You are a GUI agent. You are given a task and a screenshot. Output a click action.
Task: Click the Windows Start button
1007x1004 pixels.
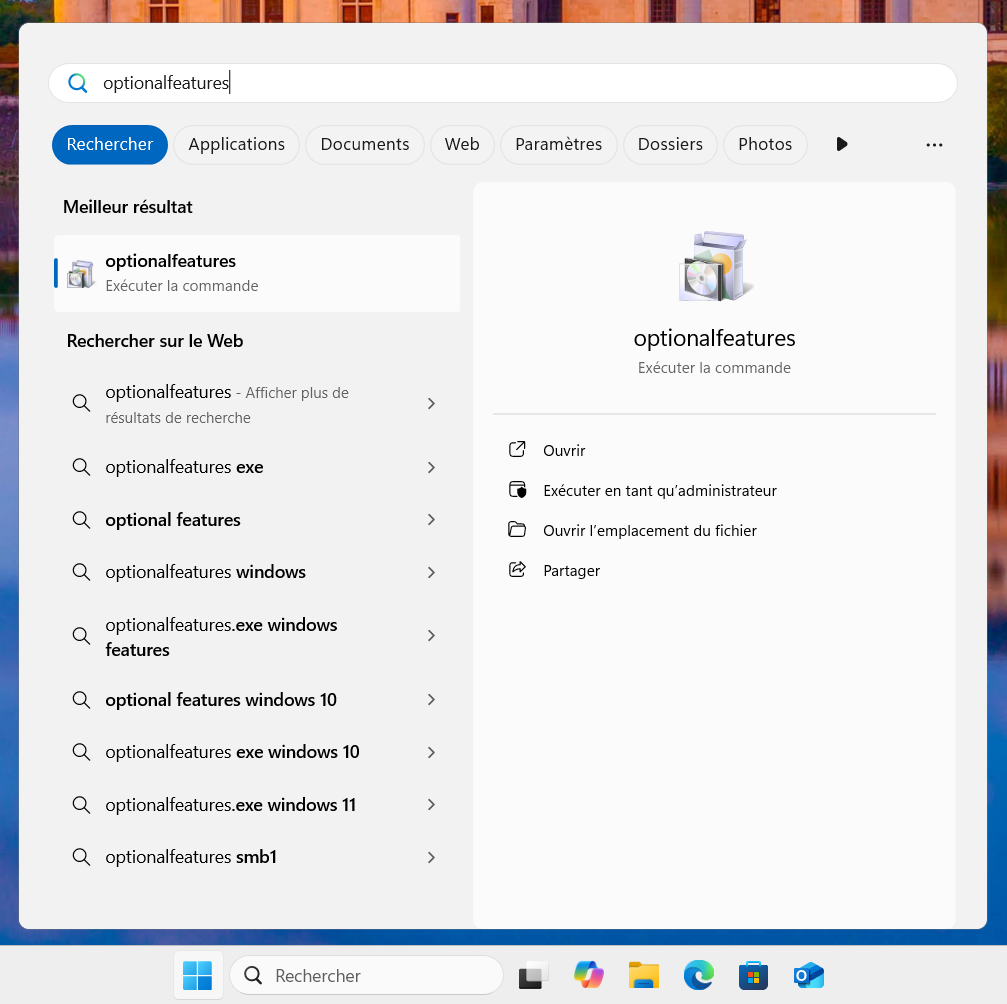(198, 975)
